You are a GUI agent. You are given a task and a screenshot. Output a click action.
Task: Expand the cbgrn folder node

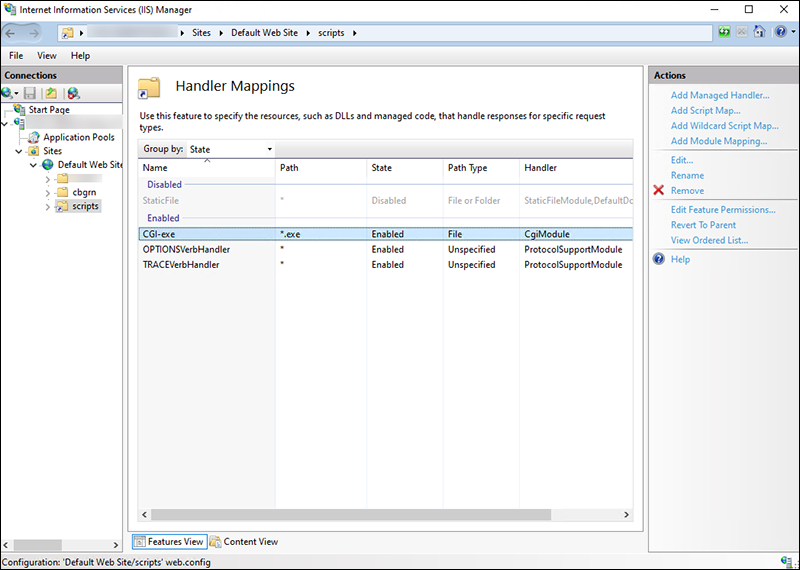47,193
